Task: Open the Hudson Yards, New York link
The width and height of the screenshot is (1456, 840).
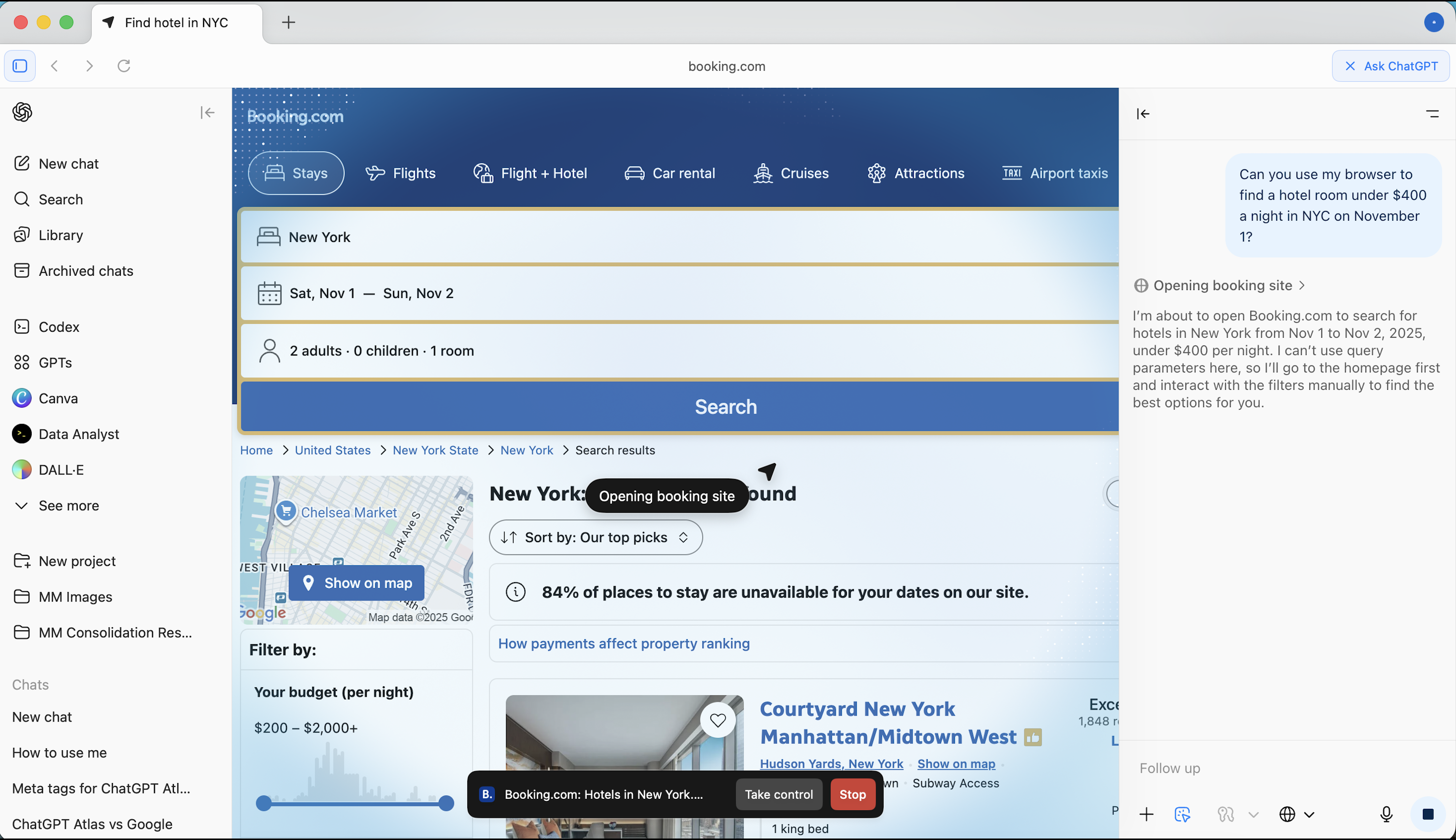Action: (831, 763)
